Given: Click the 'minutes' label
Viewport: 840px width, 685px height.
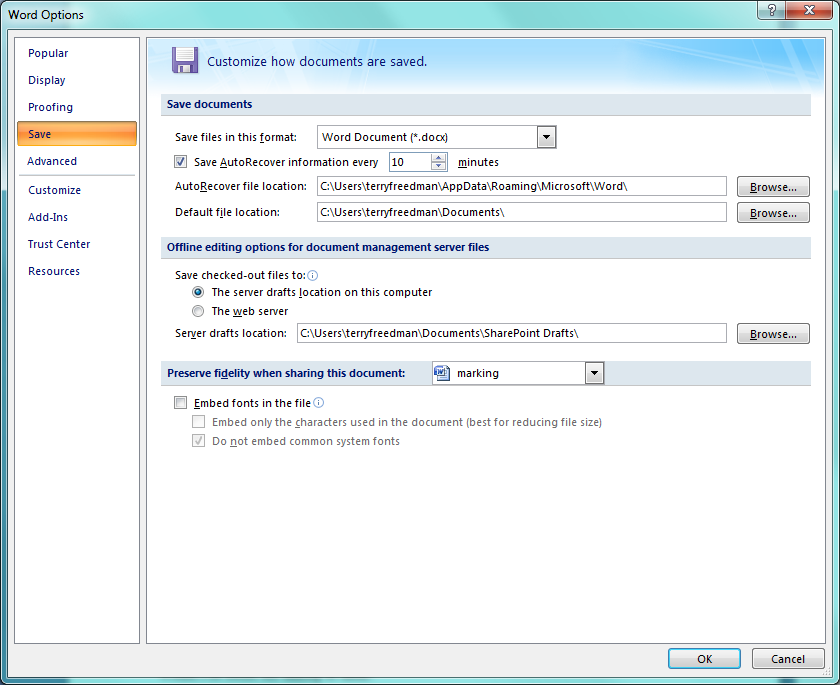Looking at the screenshot, I should point(478,162).
